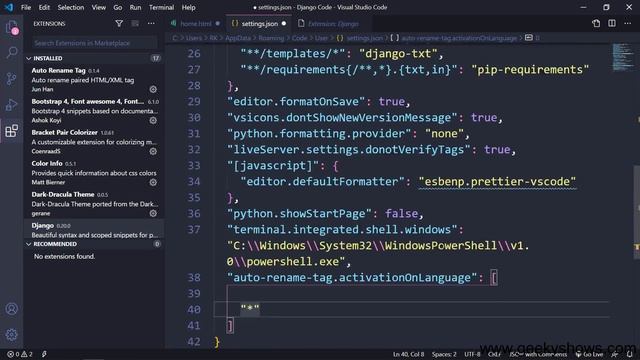Open manage gear for Dark-Dracula Theme
The width and height of the screenshot is (640, 360).
153,213
